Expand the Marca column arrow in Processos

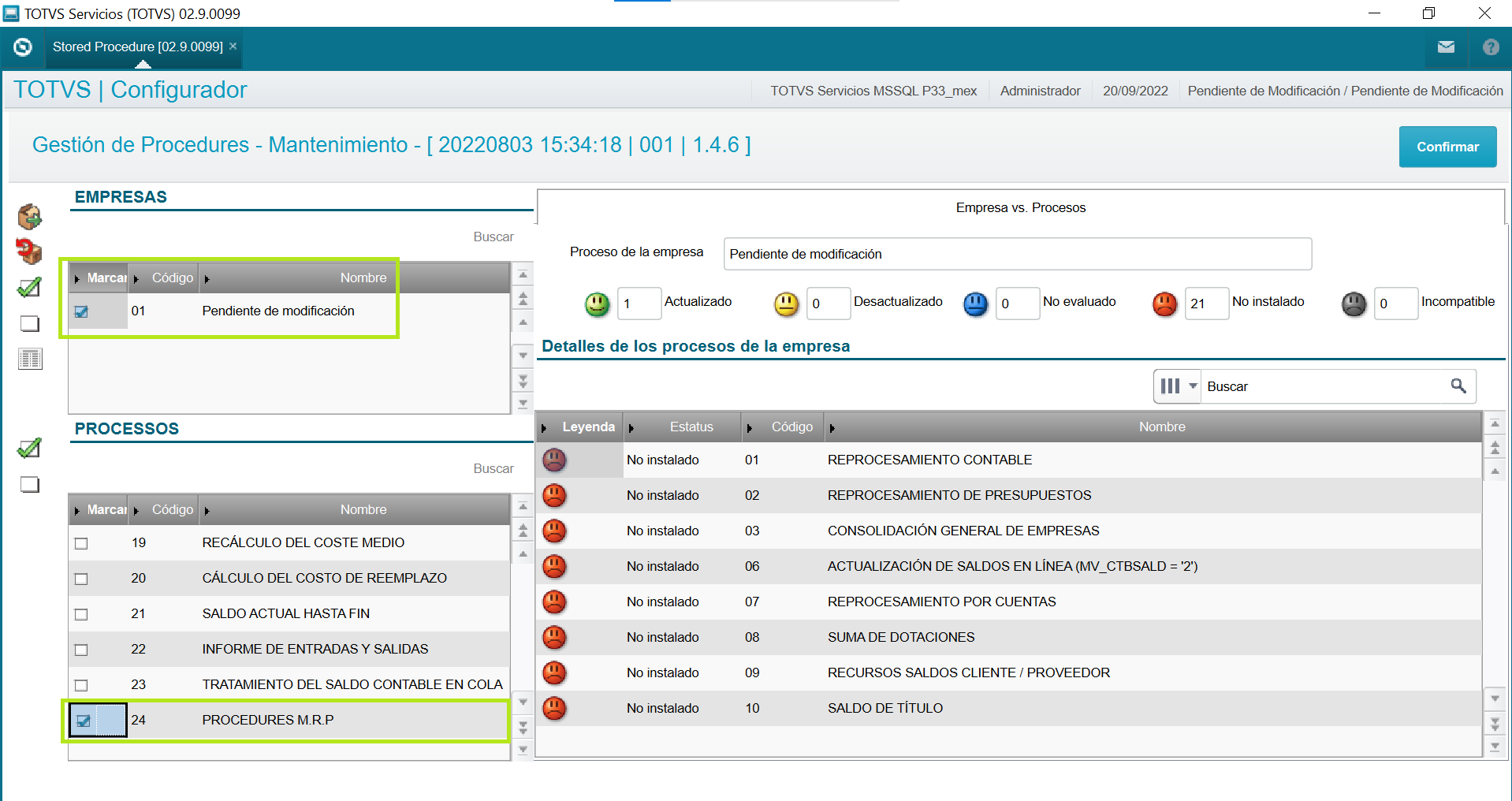tap(77, 511)
